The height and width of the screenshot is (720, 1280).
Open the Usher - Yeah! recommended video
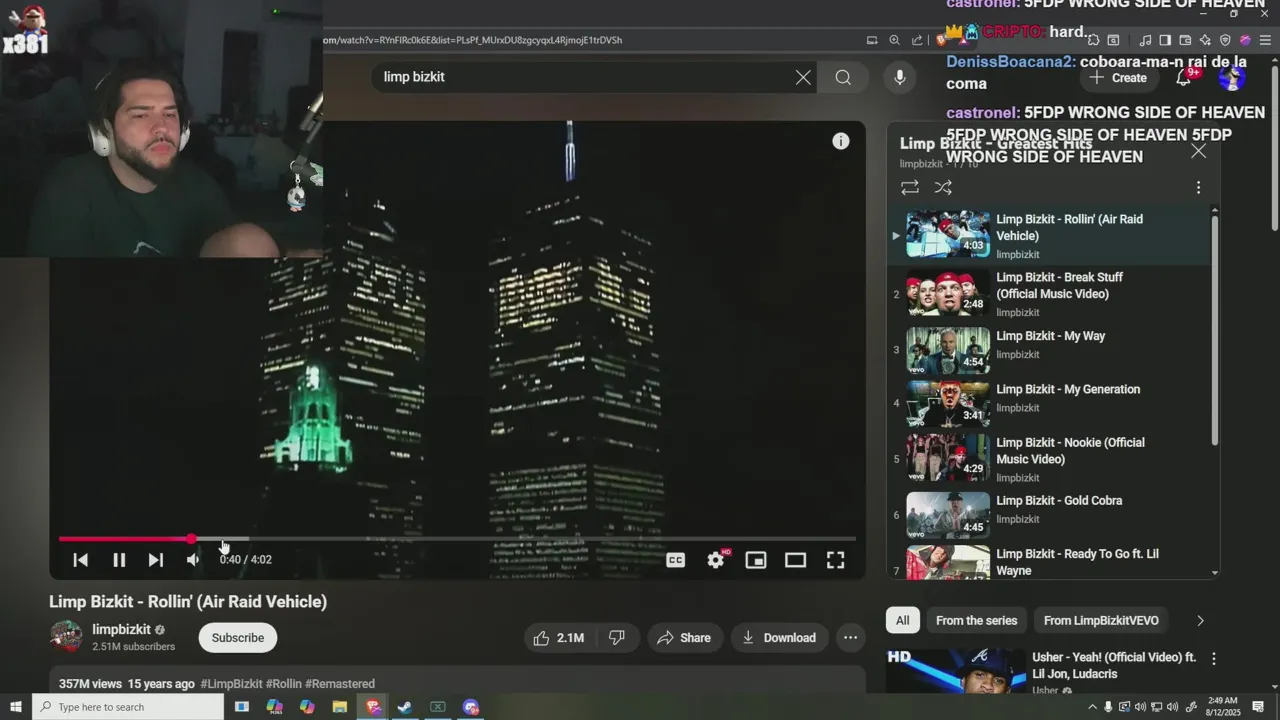point(1114,666)
